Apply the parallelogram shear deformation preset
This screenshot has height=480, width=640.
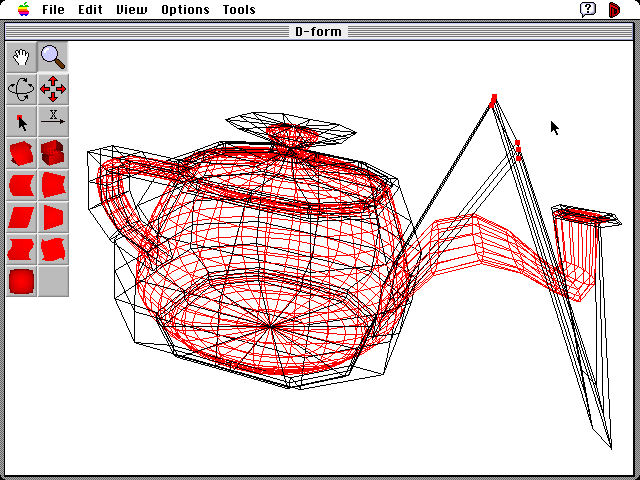click(21, 217)
